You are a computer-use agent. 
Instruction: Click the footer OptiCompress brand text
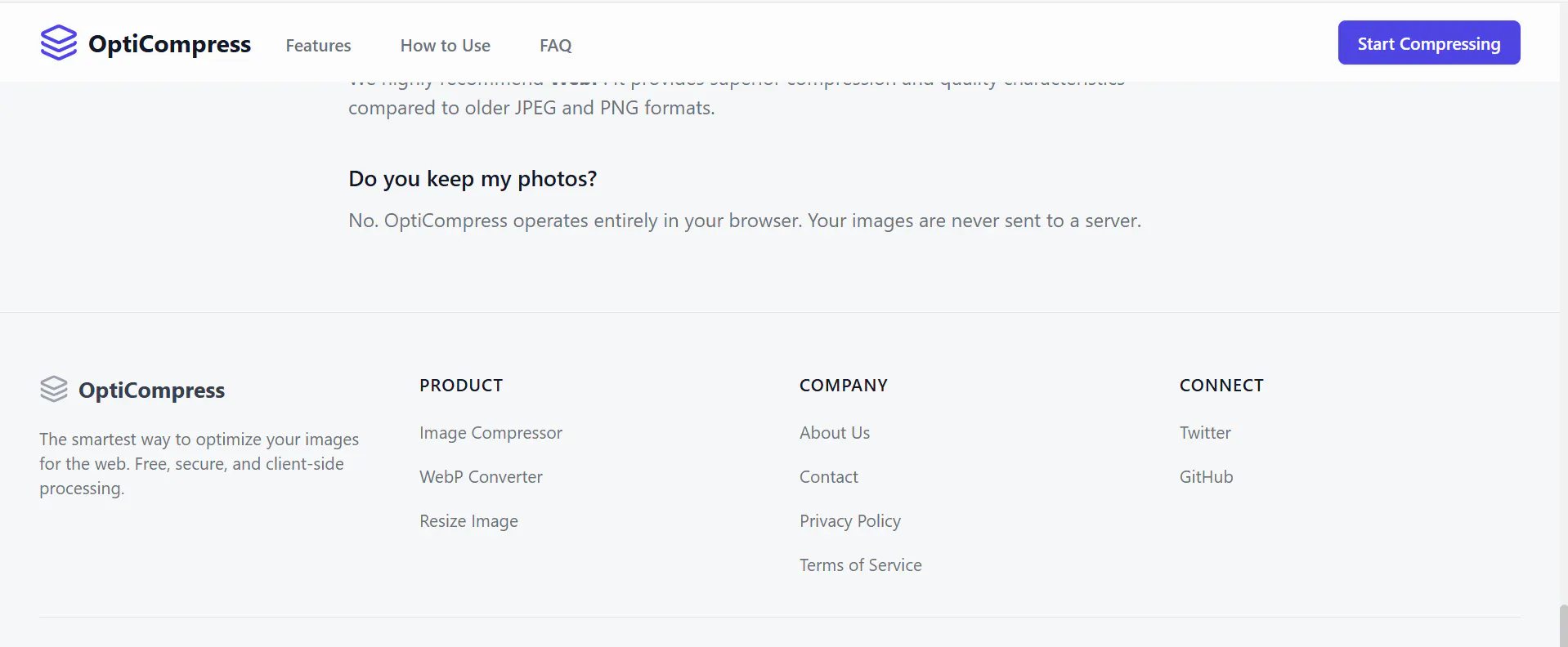[x=151, y=390]
